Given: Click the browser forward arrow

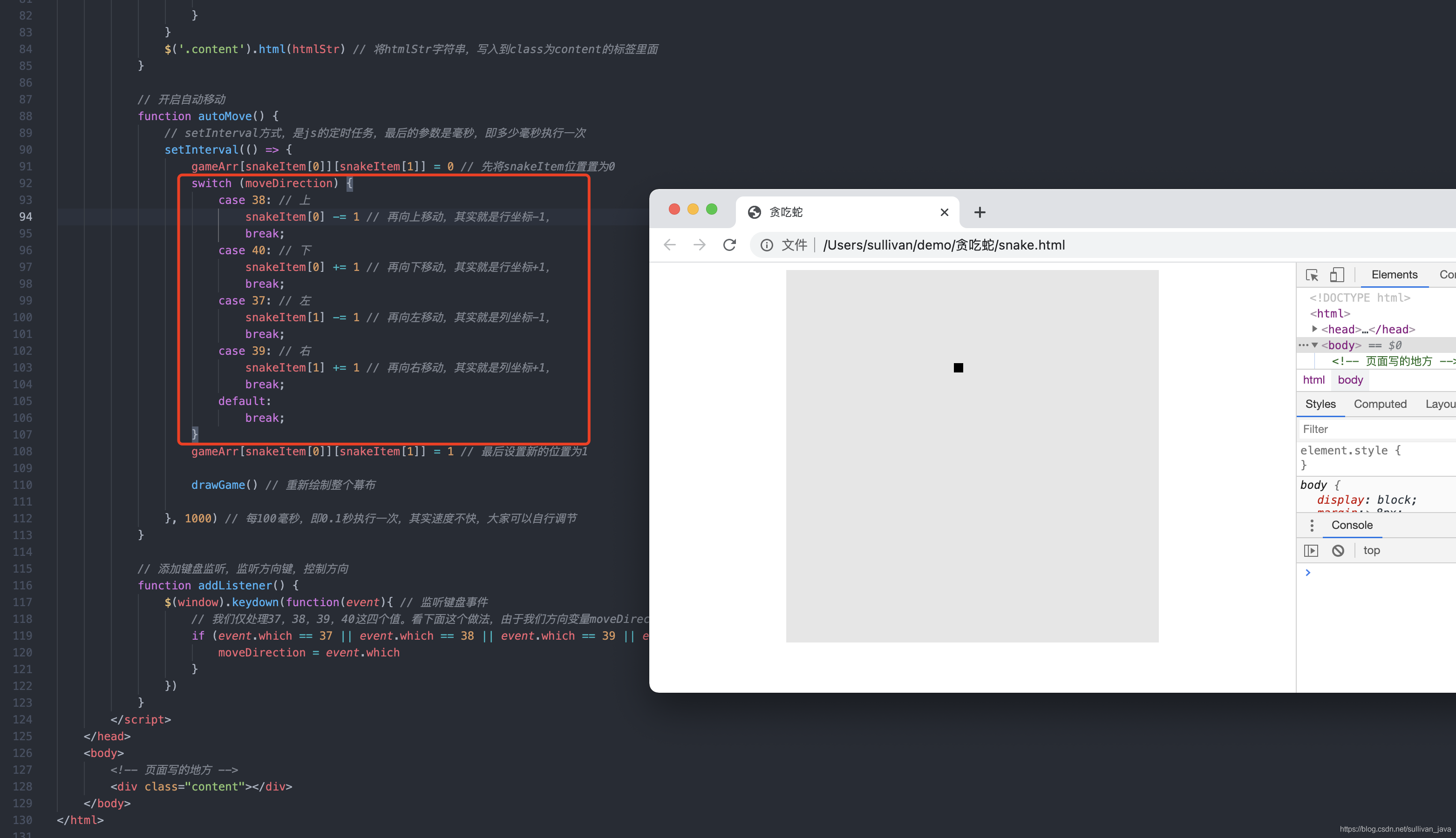Looking at the screenshot, I should (x=700, y=245).
